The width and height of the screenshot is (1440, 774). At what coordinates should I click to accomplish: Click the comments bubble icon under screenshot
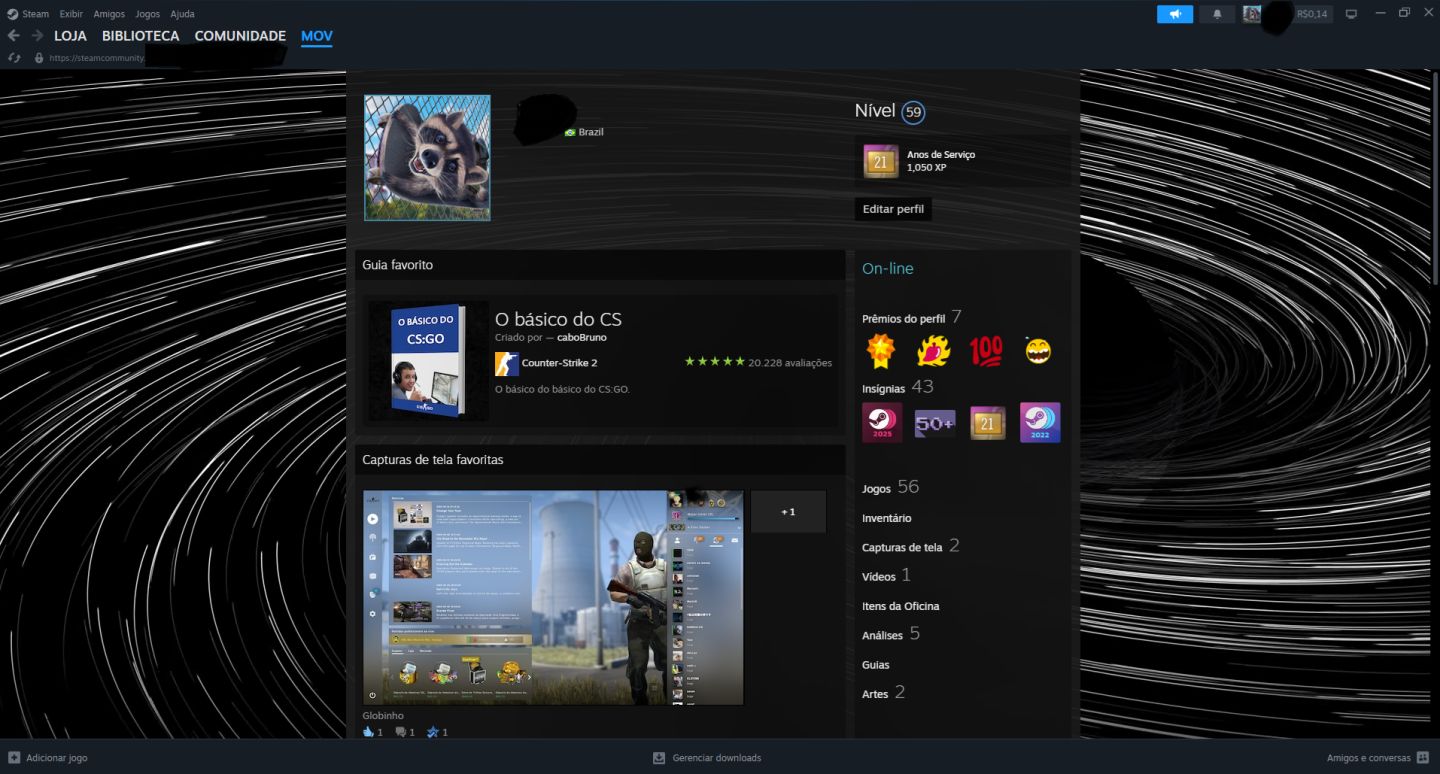click(x=400, y=732)
